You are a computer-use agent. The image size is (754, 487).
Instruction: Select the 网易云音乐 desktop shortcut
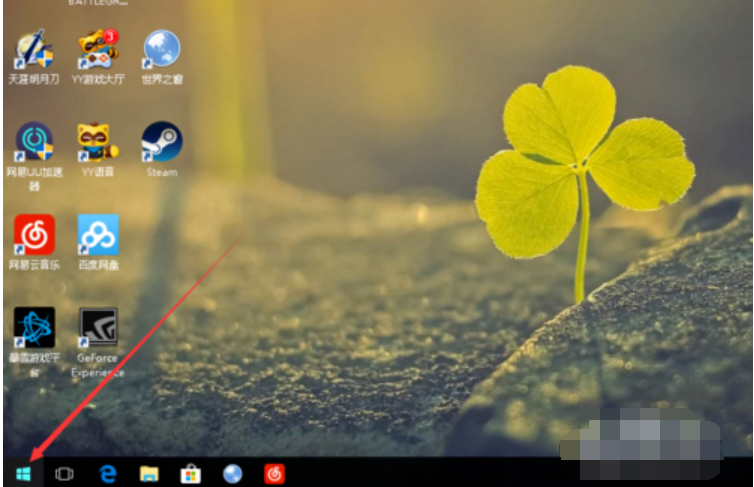pyautogui.click(x=34, y=235)
